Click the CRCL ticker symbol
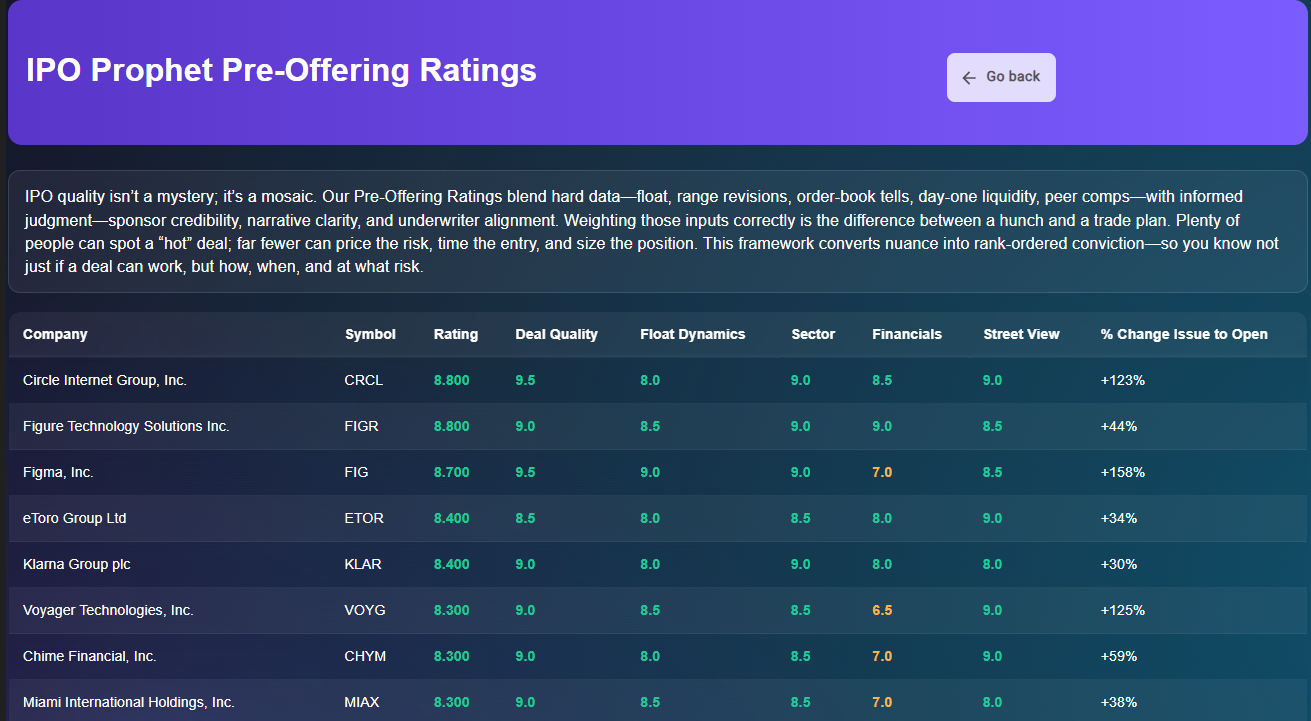This screenshot has width=1311, height=721. coord(364,380)
